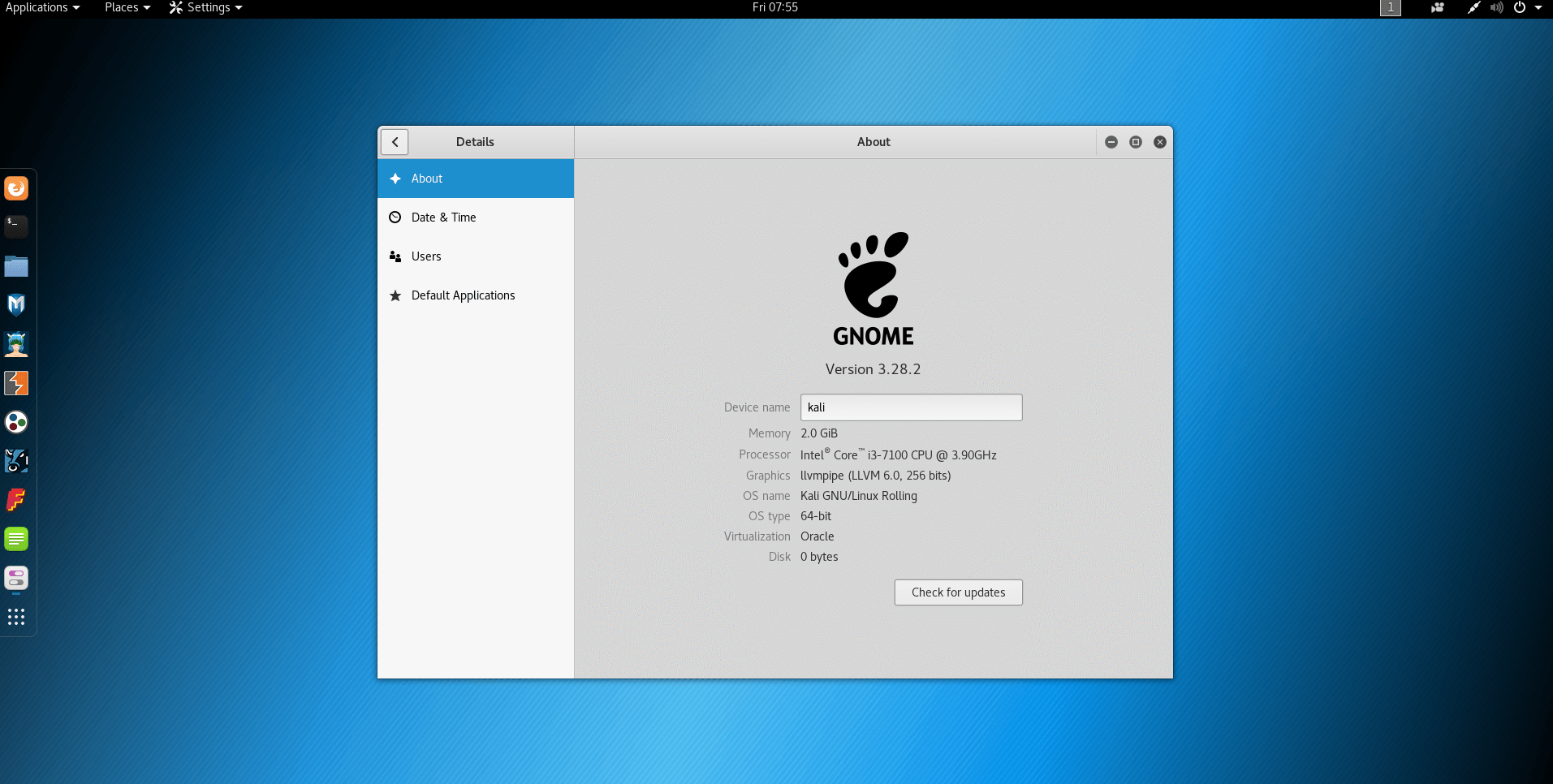1553x784 pixels.
Task: Click the screen recorder camera icon in top bar
Action: click(1438, 7)
